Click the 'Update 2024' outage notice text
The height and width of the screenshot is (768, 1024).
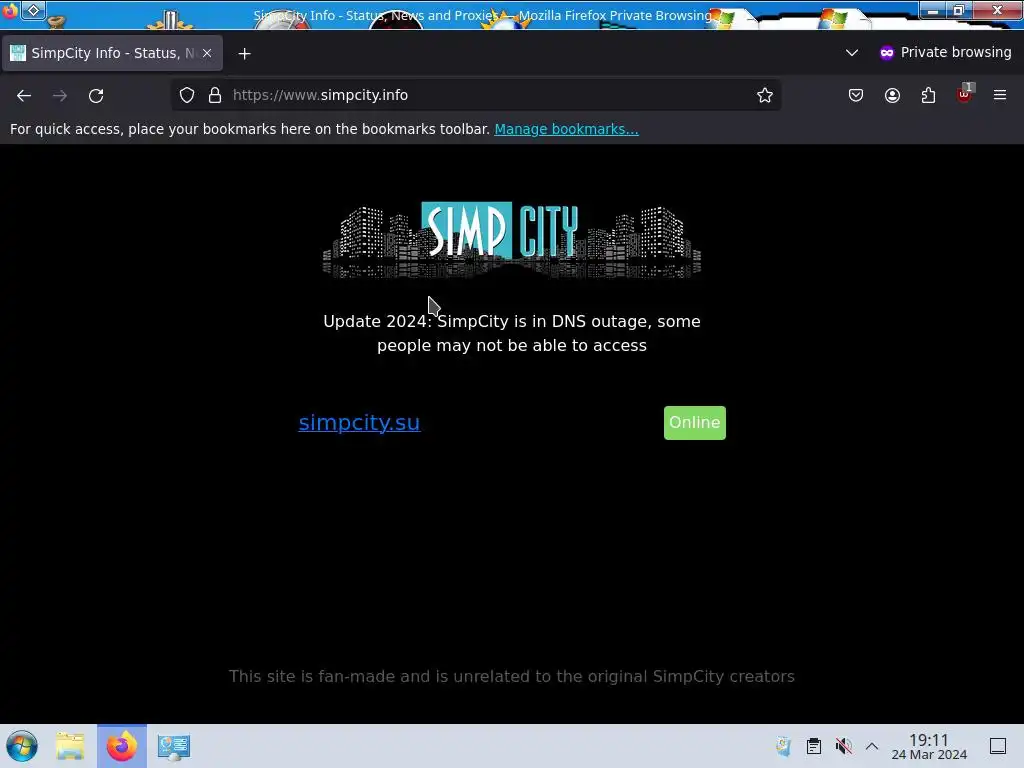[x=512, y=333]
